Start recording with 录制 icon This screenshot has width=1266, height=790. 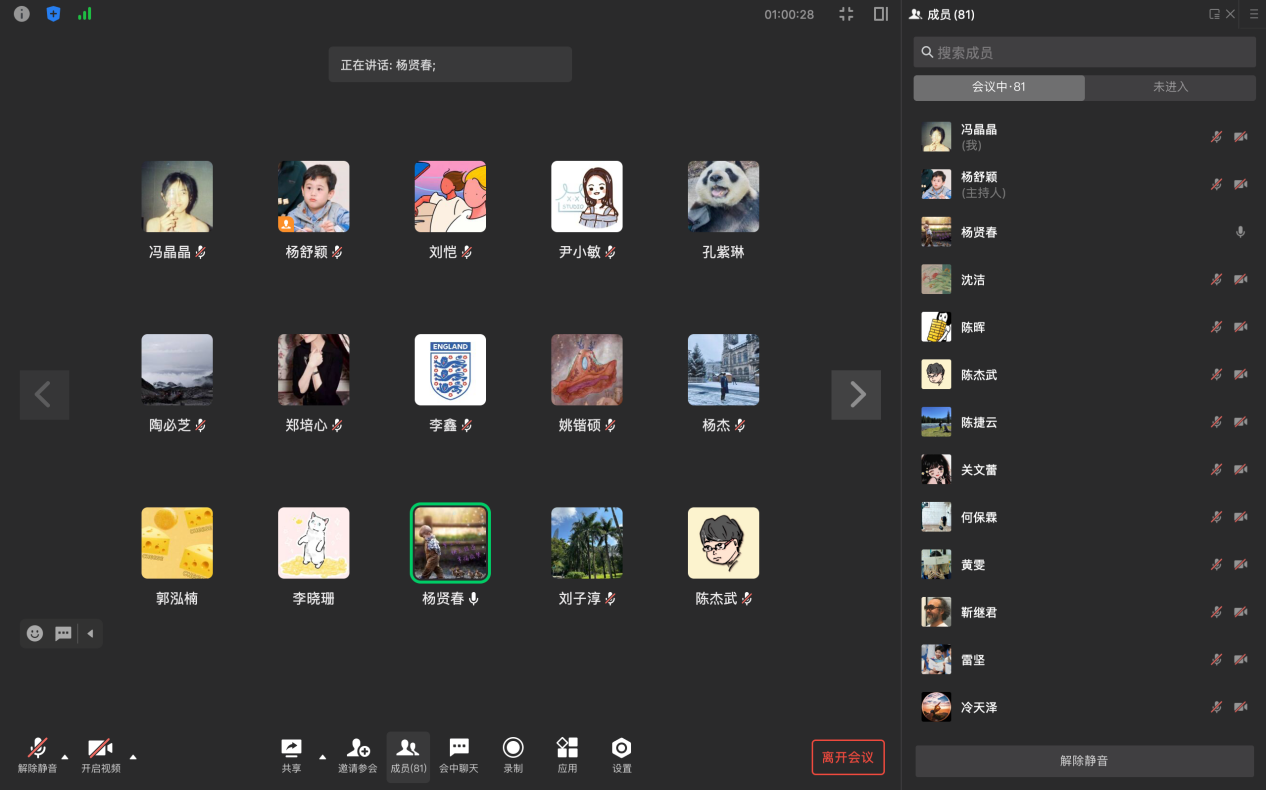[513, 749]
